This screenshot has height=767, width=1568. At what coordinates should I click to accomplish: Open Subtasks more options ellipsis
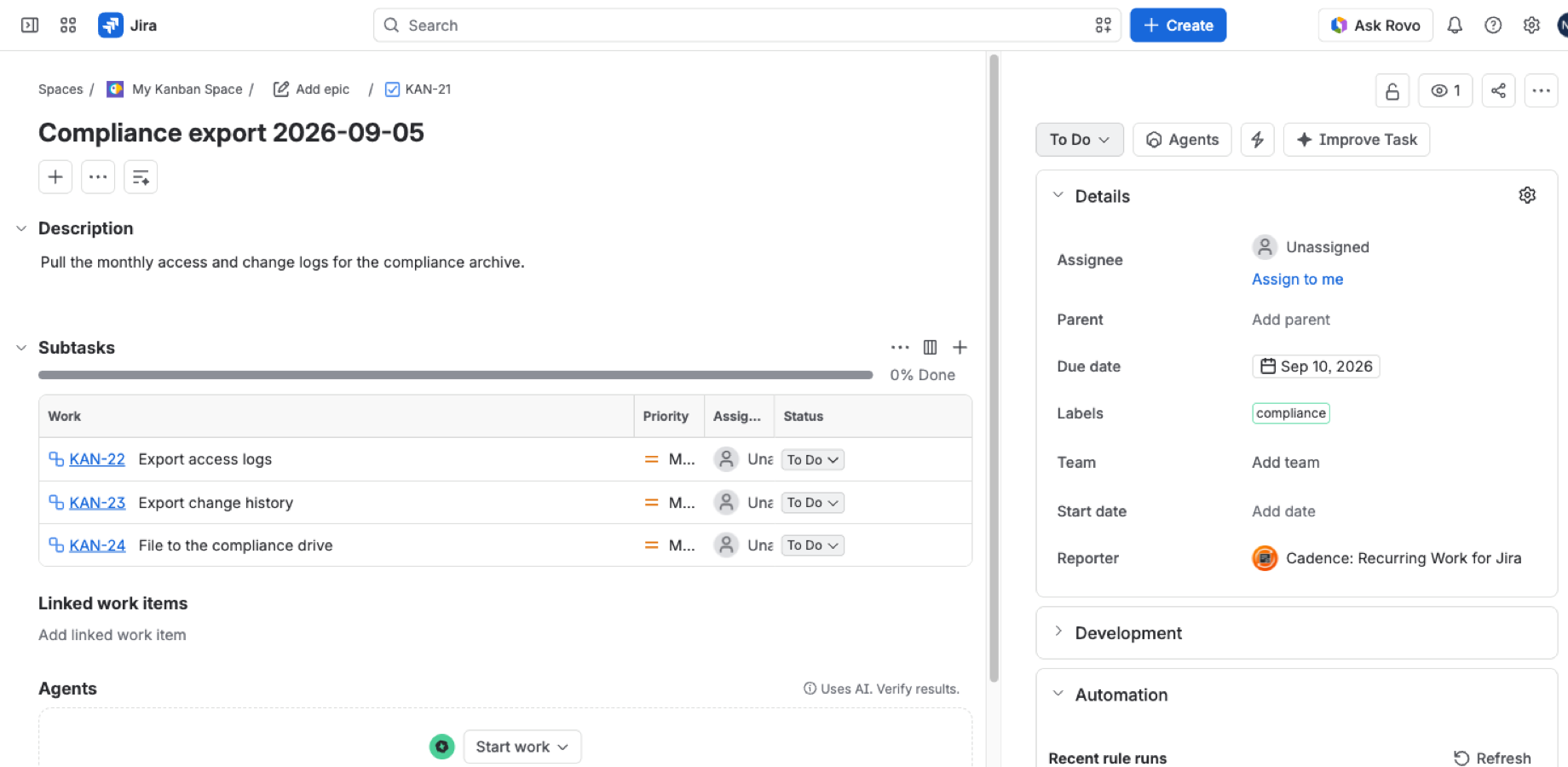[x=900, y=347]
